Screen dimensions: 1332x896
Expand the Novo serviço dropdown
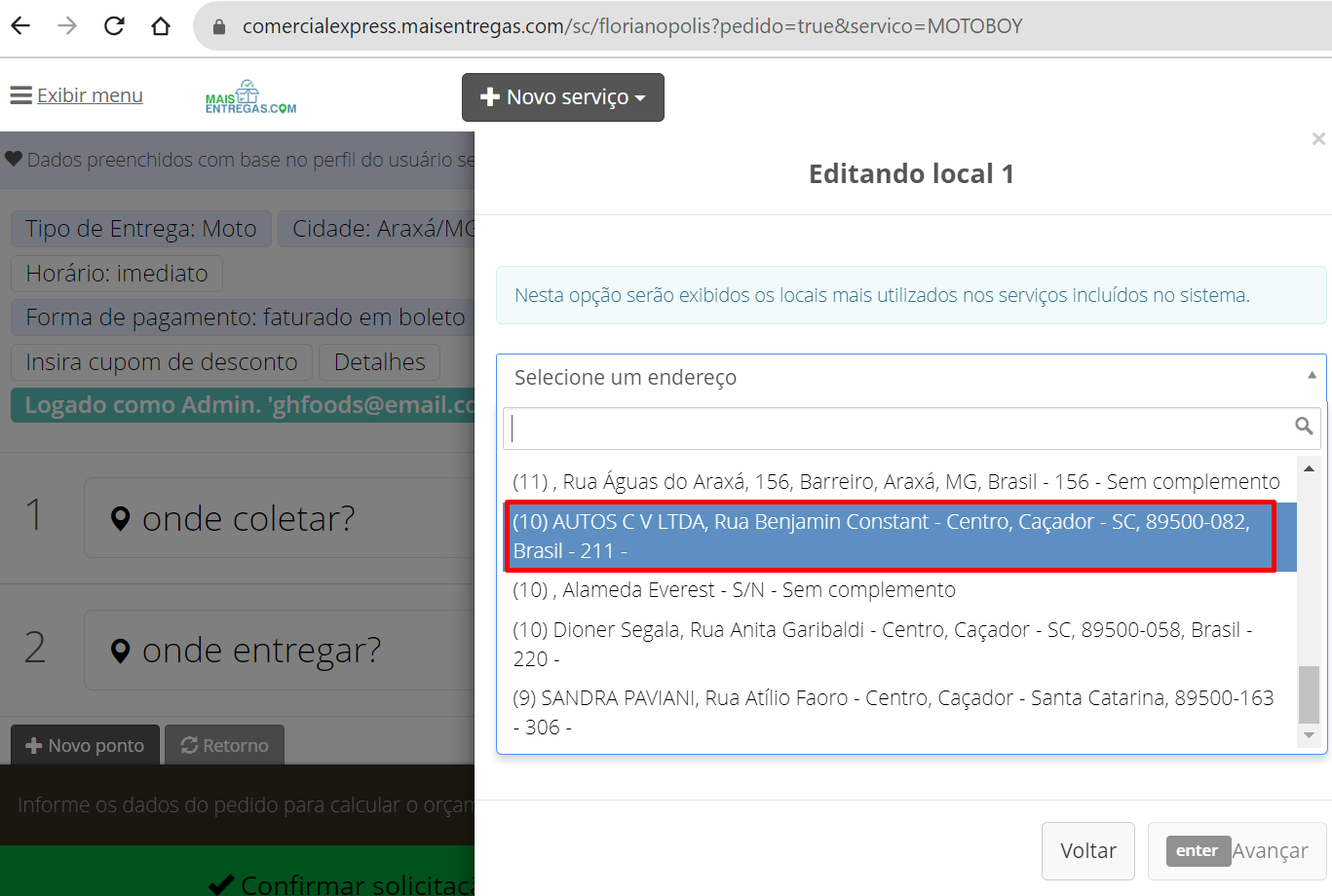pyautogui.click(x=563, y=97)
